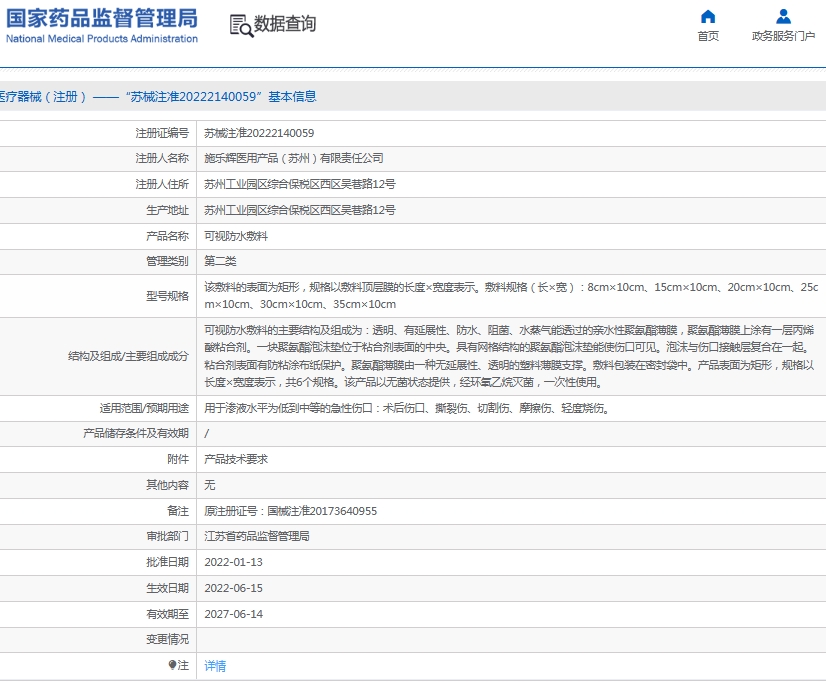Click the lightbulb icon beside 注

click(172, 665)
